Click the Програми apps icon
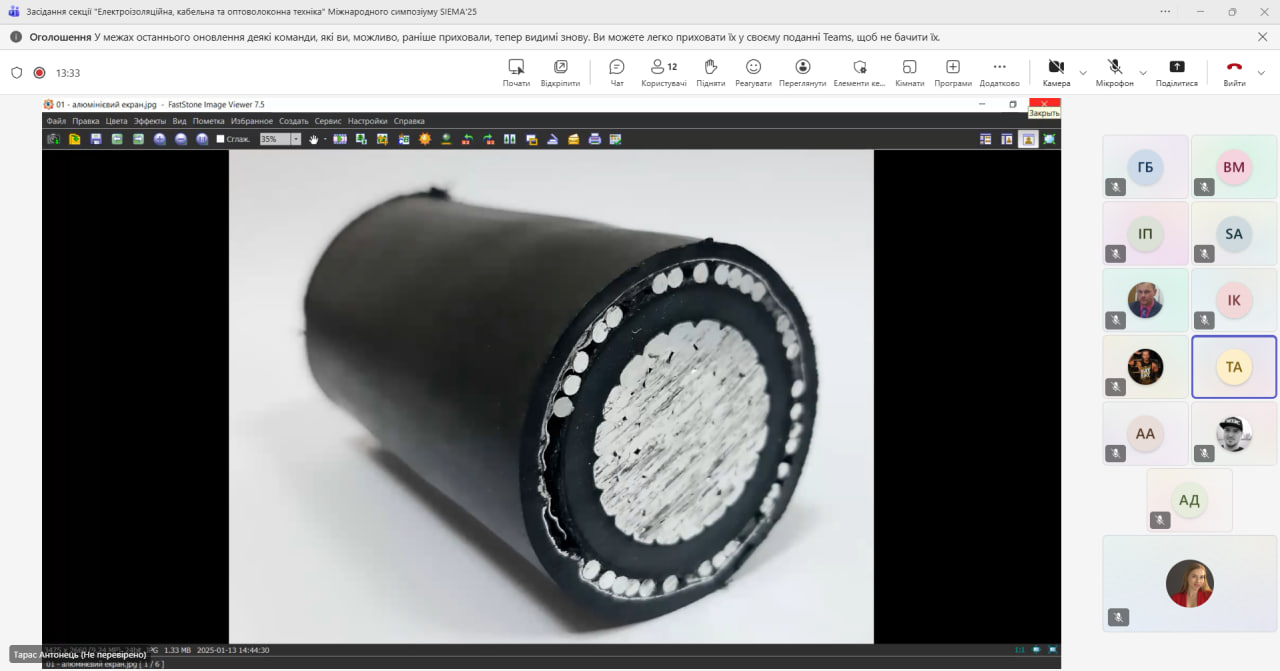 (x=953, y=72)
